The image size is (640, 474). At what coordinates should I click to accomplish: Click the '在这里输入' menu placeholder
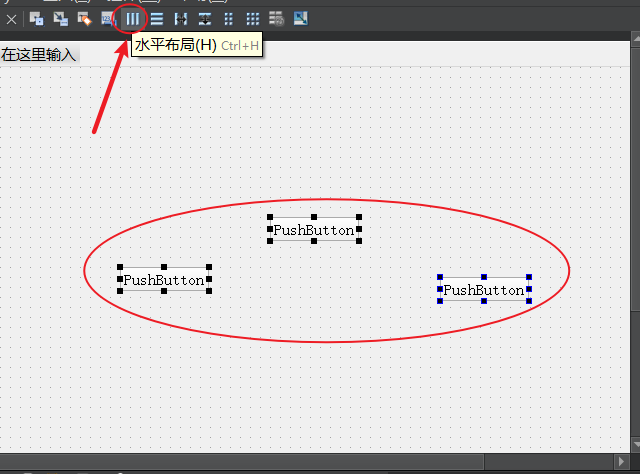click(x=39, y=54)
